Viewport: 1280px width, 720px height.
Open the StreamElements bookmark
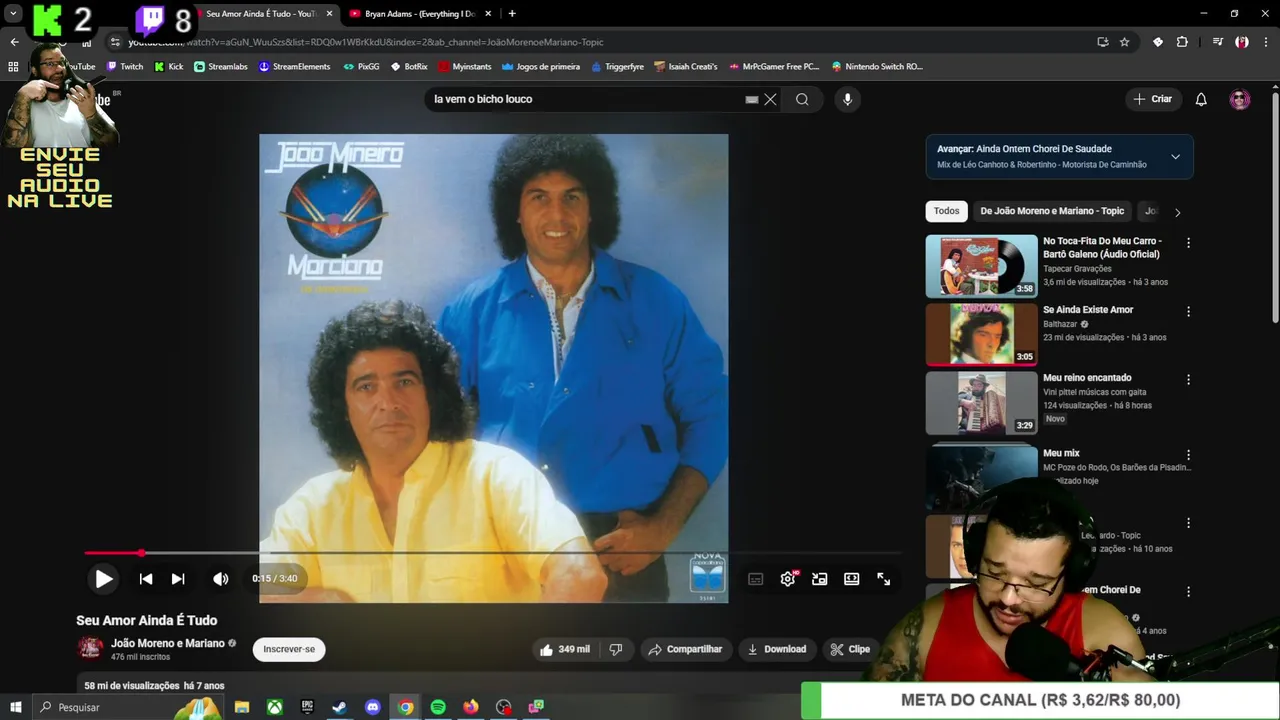(294, 67)
